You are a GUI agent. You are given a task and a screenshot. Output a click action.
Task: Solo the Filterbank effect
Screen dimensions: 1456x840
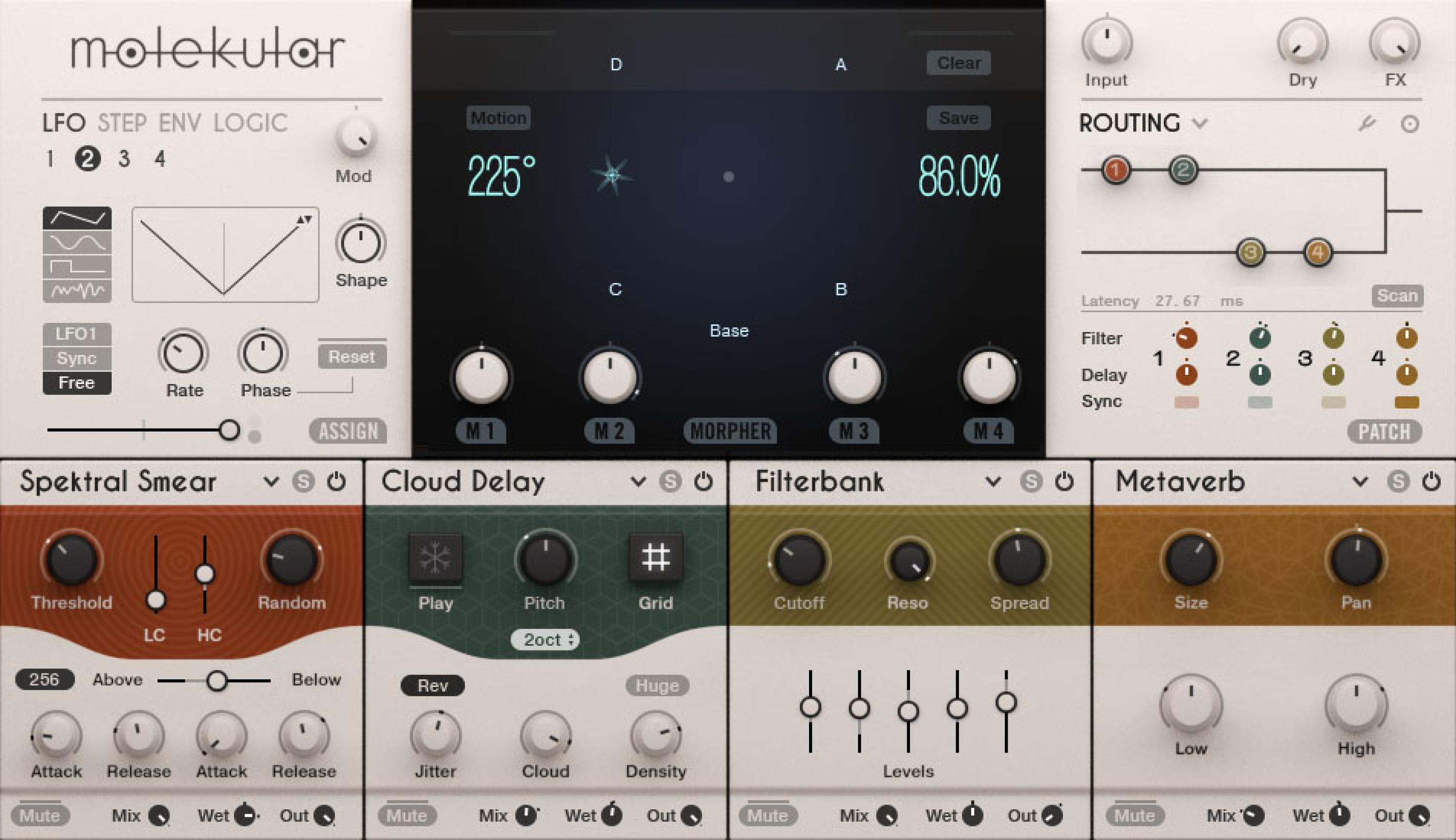click(1031, 481)
